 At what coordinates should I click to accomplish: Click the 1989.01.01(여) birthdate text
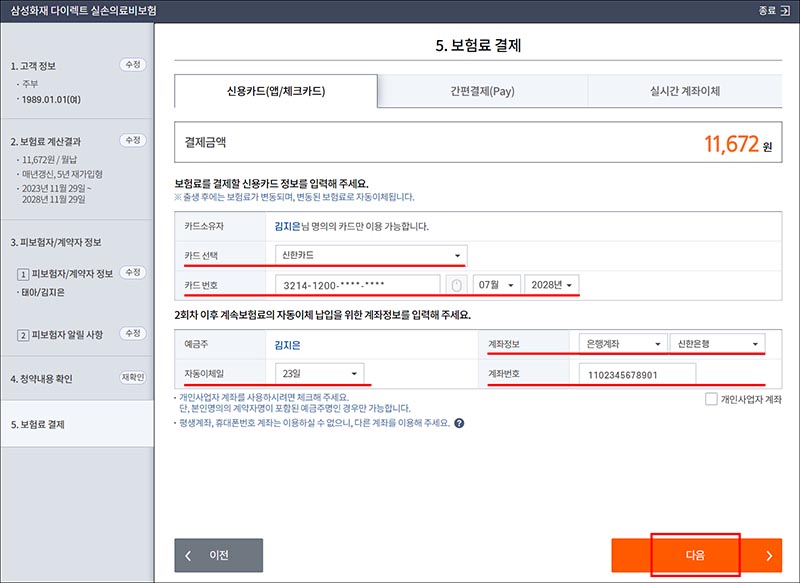tap(51, 99)
